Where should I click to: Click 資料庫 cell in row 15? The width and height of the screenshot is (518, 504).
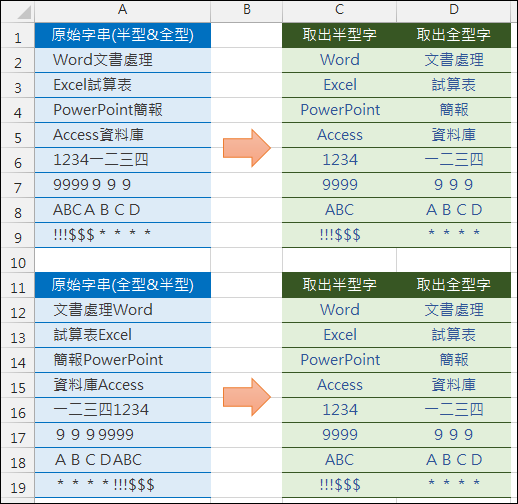click(x=454, y=385)
